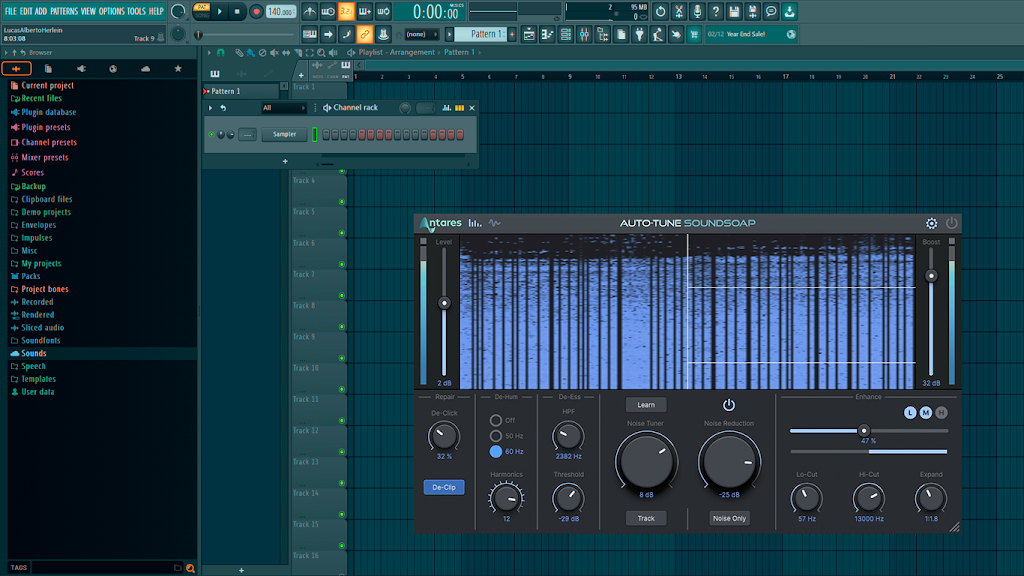Viewport: 1024px width, 576px height.
Task: Open the Browser cloud tab
Action: [x=145, y=69]
